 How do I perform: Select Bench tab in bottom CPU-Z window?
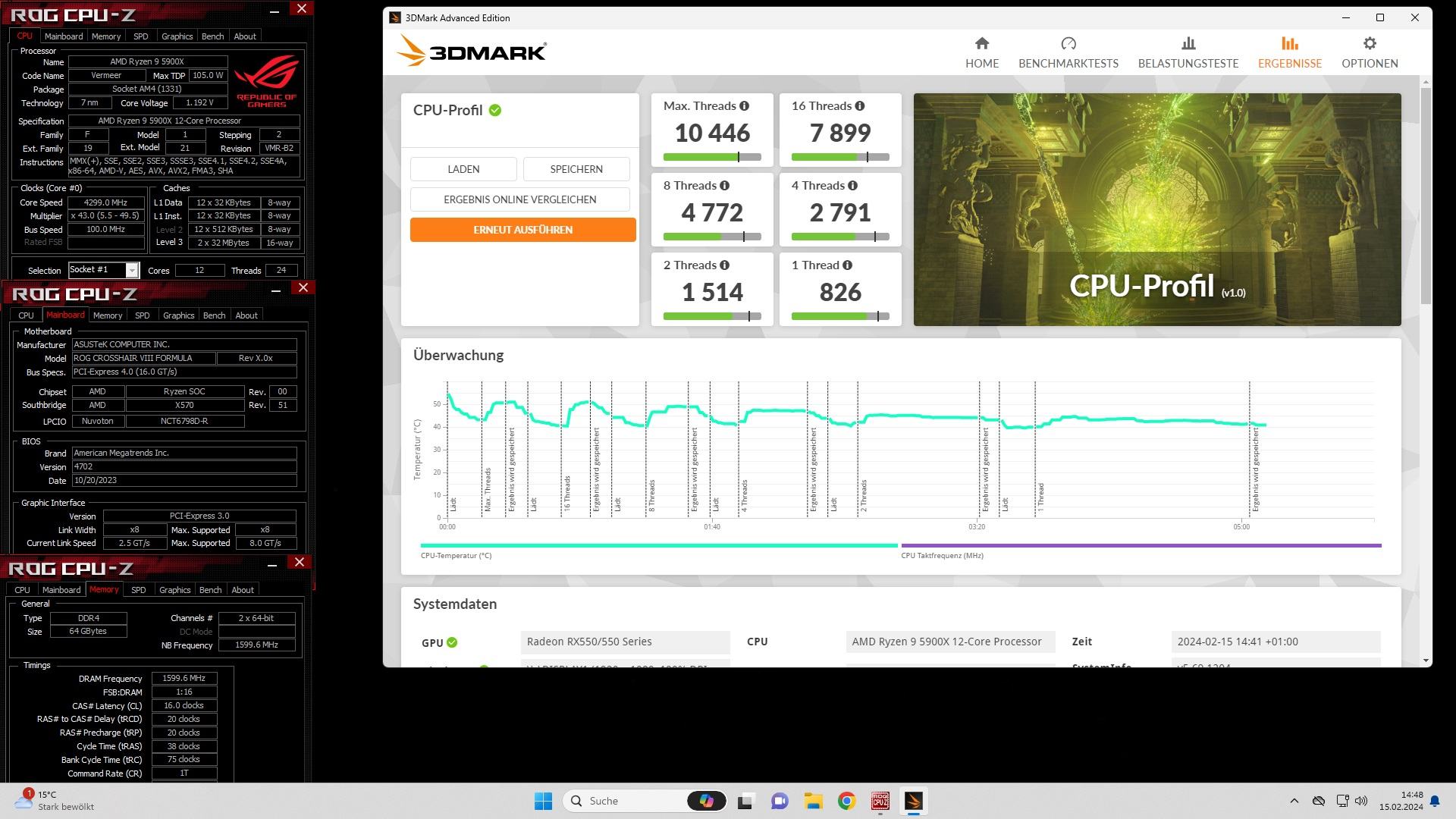(x=211, y=590)
